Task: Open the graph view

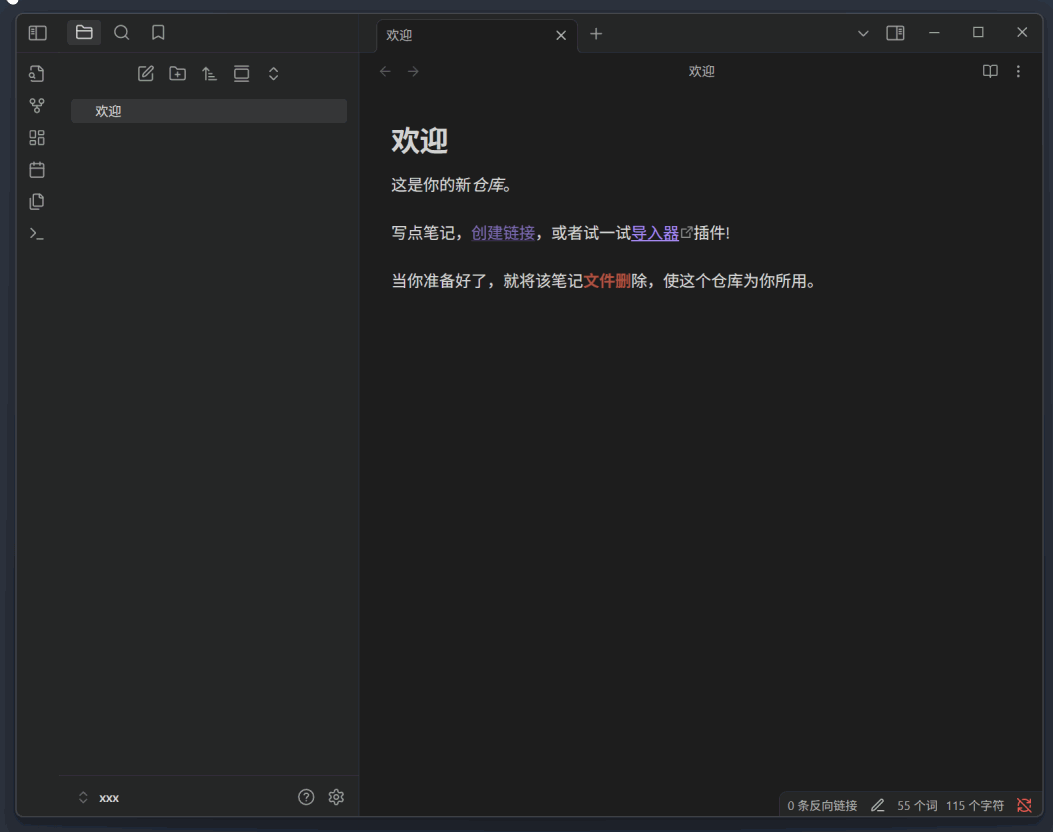Action: tap(37, 105)
